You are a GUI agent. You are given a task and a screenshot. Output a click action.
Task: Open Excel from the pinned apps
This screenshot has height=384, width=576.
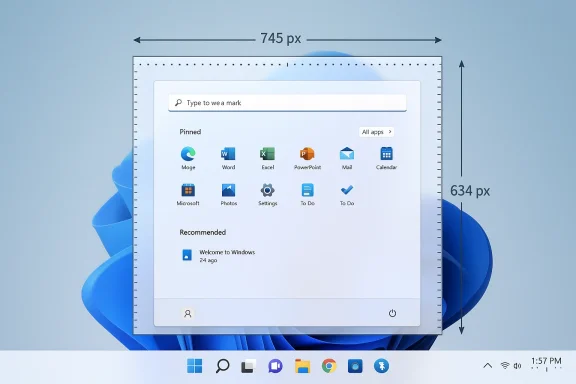coord(267,154)
